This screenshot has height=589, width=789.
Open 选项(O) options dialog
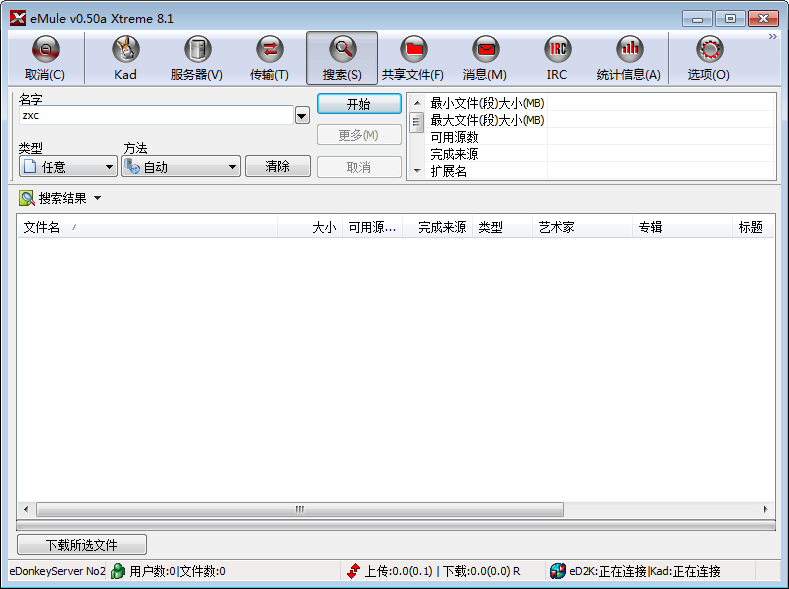point(709,58)
